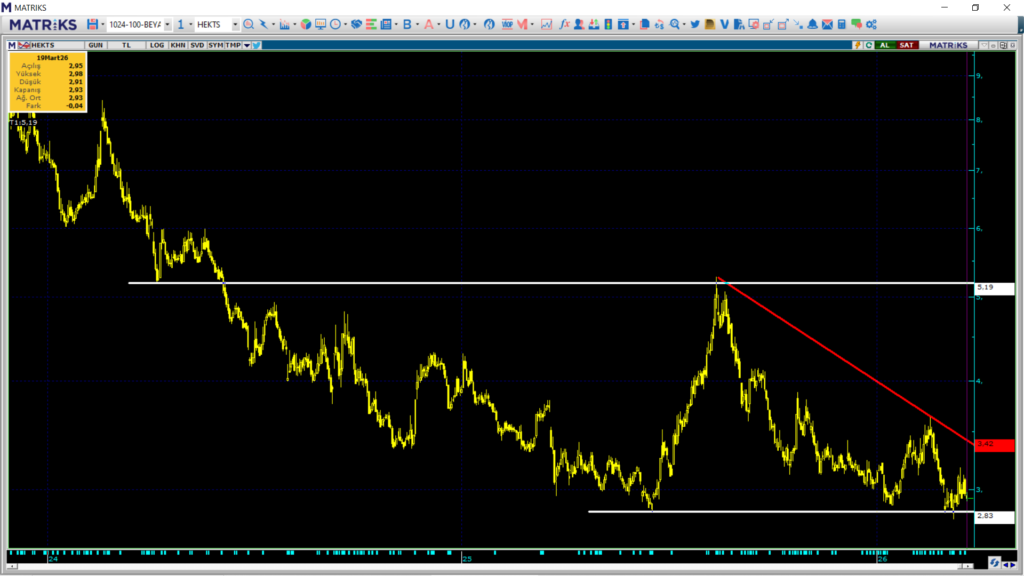Click the red A icon
Viewport: 1024px width, 576px height.
click(x=428, y=24)
